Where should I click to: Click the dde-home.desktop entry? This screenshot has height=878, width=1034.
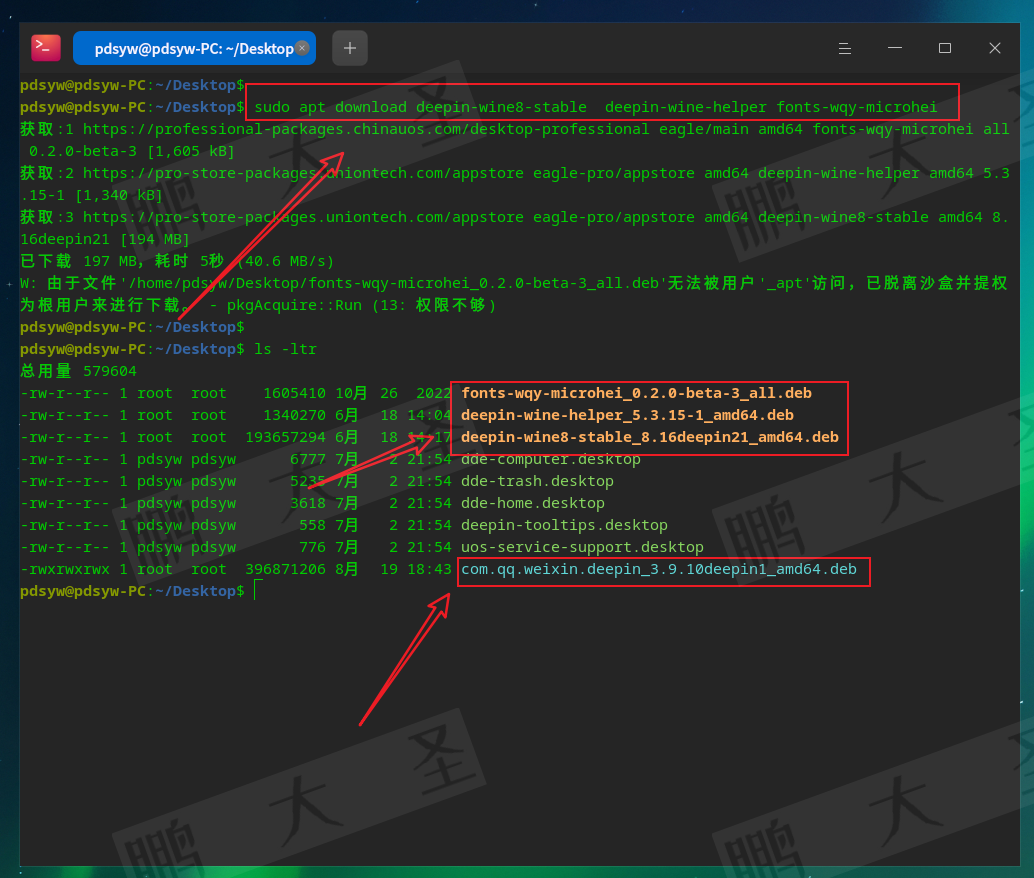click(x=532, y=503)
